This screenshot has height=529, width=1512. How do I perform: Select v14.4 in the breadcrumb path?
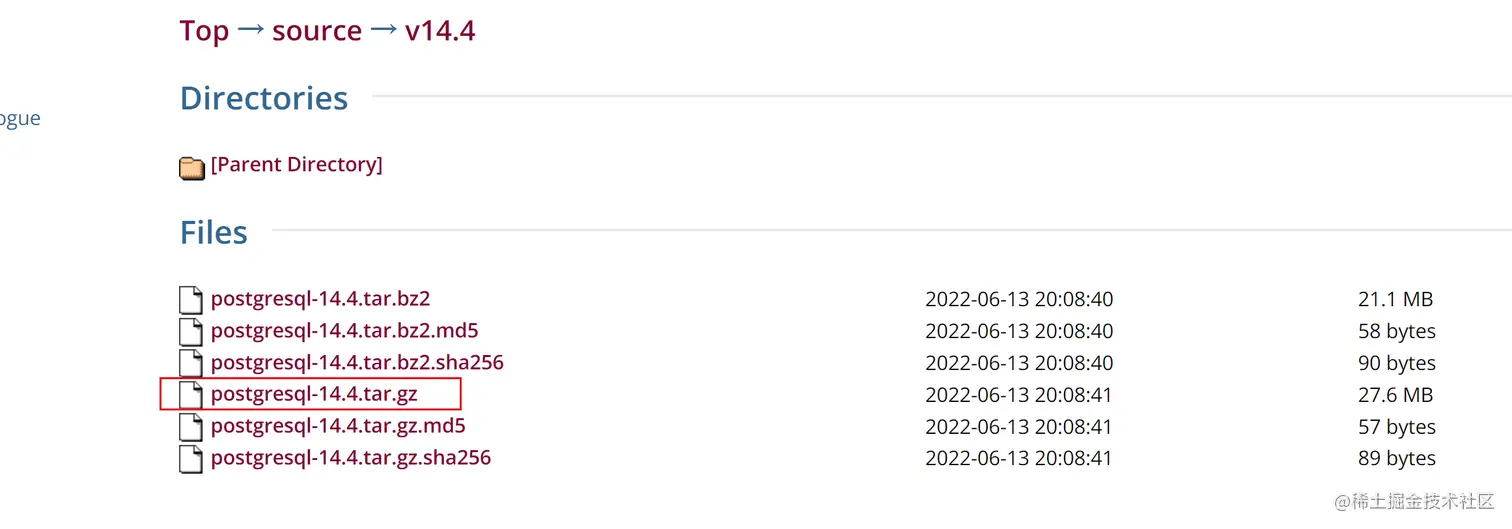(x=440, y=31)
